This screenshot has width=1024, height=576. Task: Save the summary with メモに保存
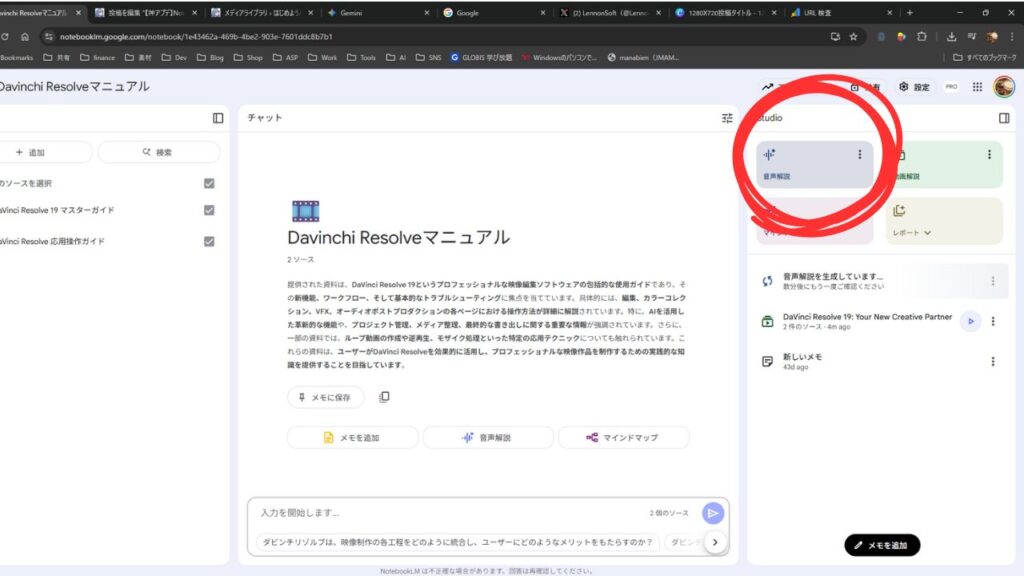coord(325,397)
